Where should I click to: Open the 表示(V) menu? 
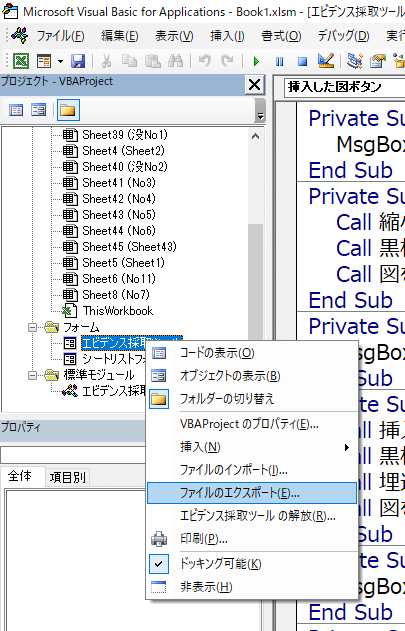tap(174, 36)
